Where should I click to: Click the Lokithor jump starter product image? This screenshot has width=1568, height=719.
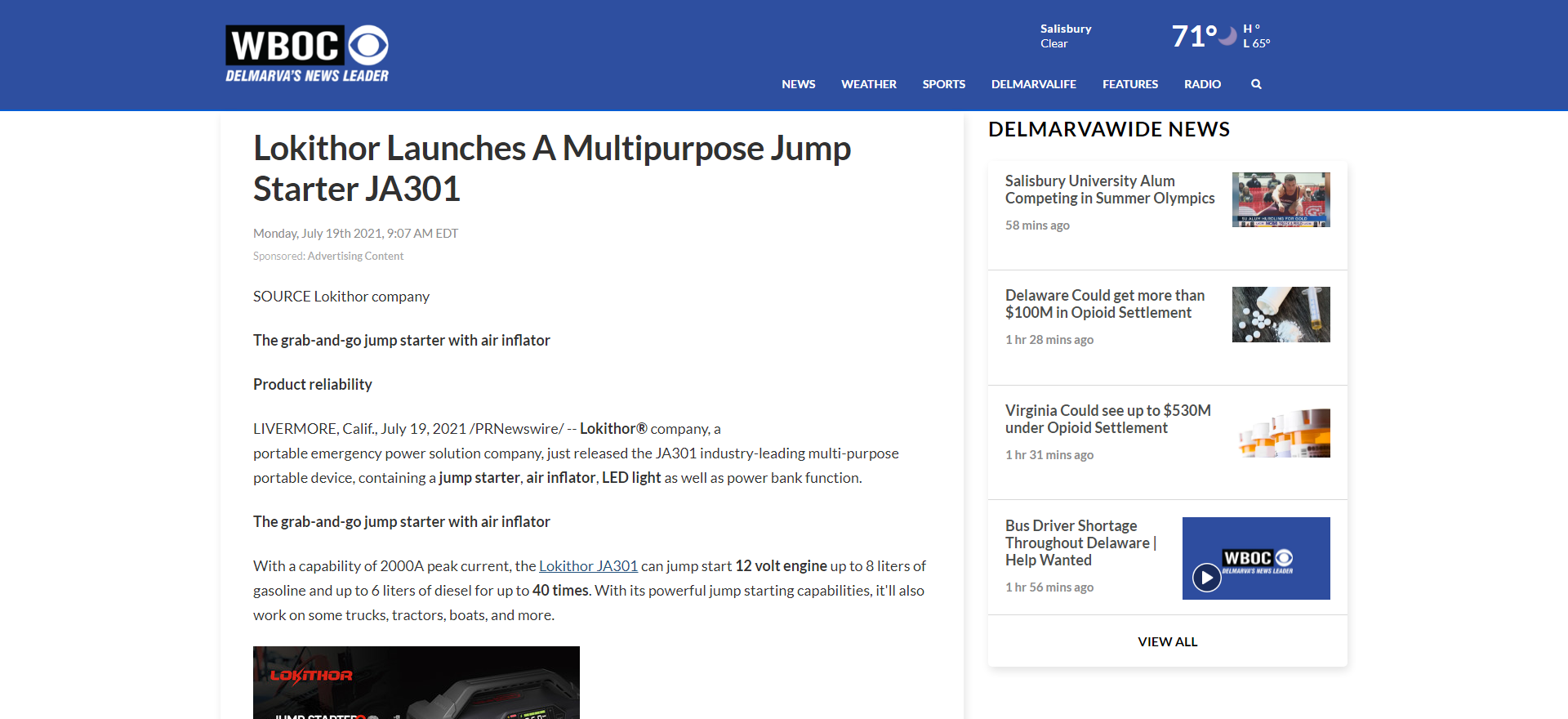[x=416, y=682]
